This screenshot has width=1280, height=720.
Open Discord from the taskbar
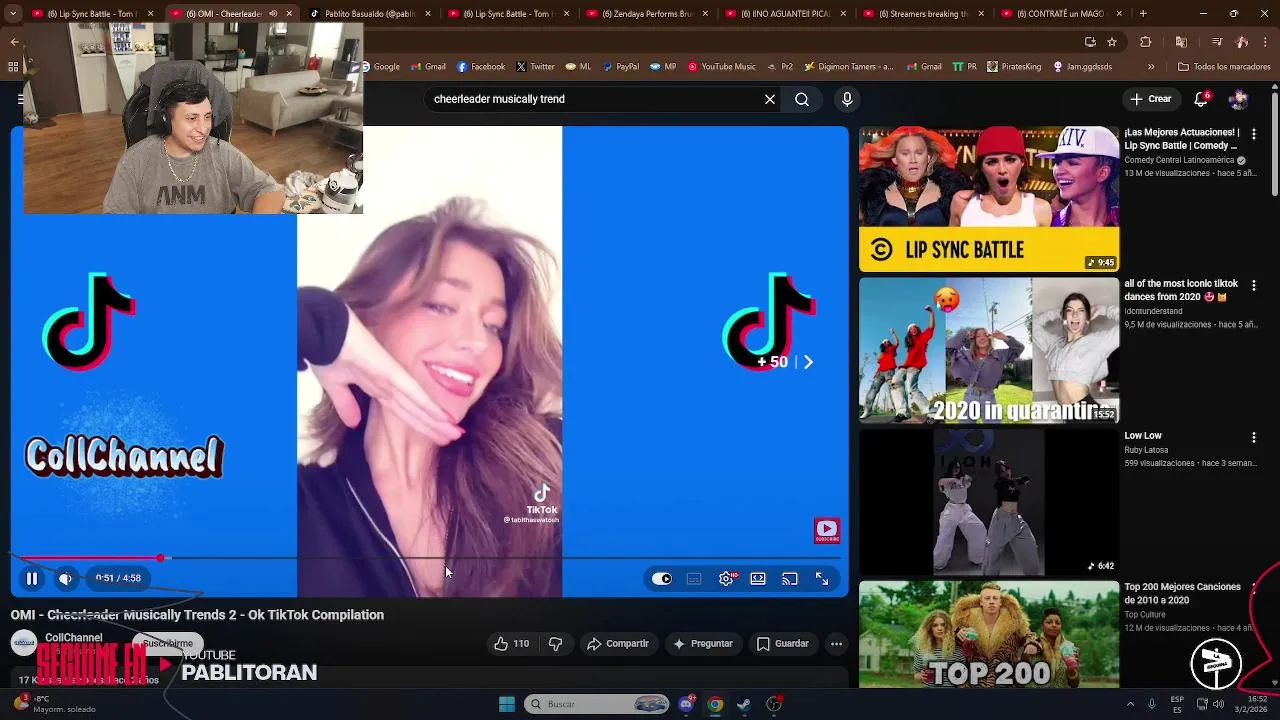(x=686, y=704)
